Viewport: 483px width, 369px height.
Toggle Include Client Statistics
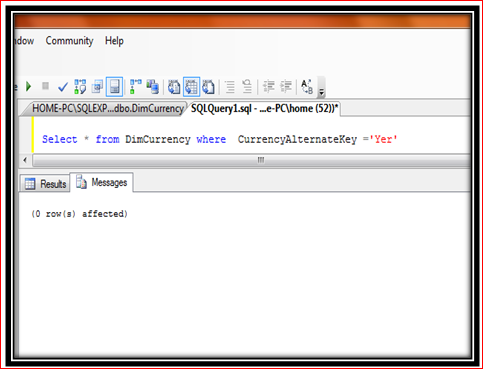tap(153, 87)
